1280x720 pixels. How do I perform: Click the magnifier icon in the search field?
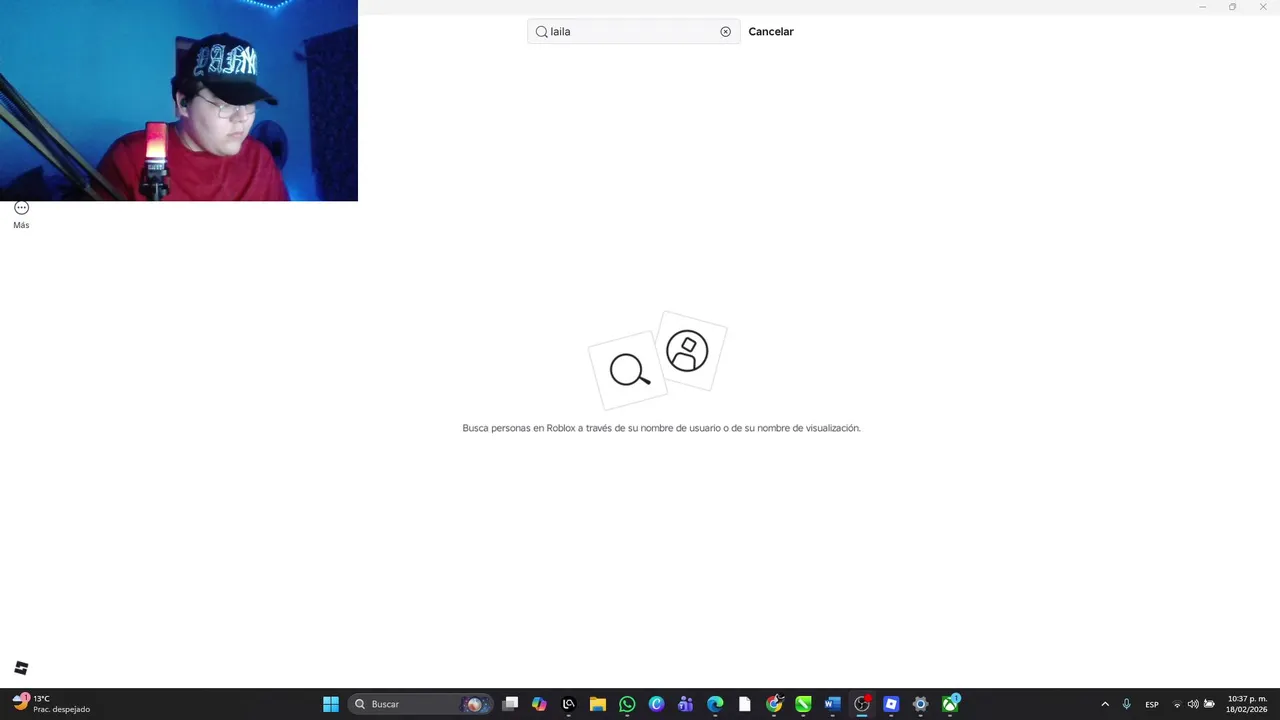pos(541,32)
